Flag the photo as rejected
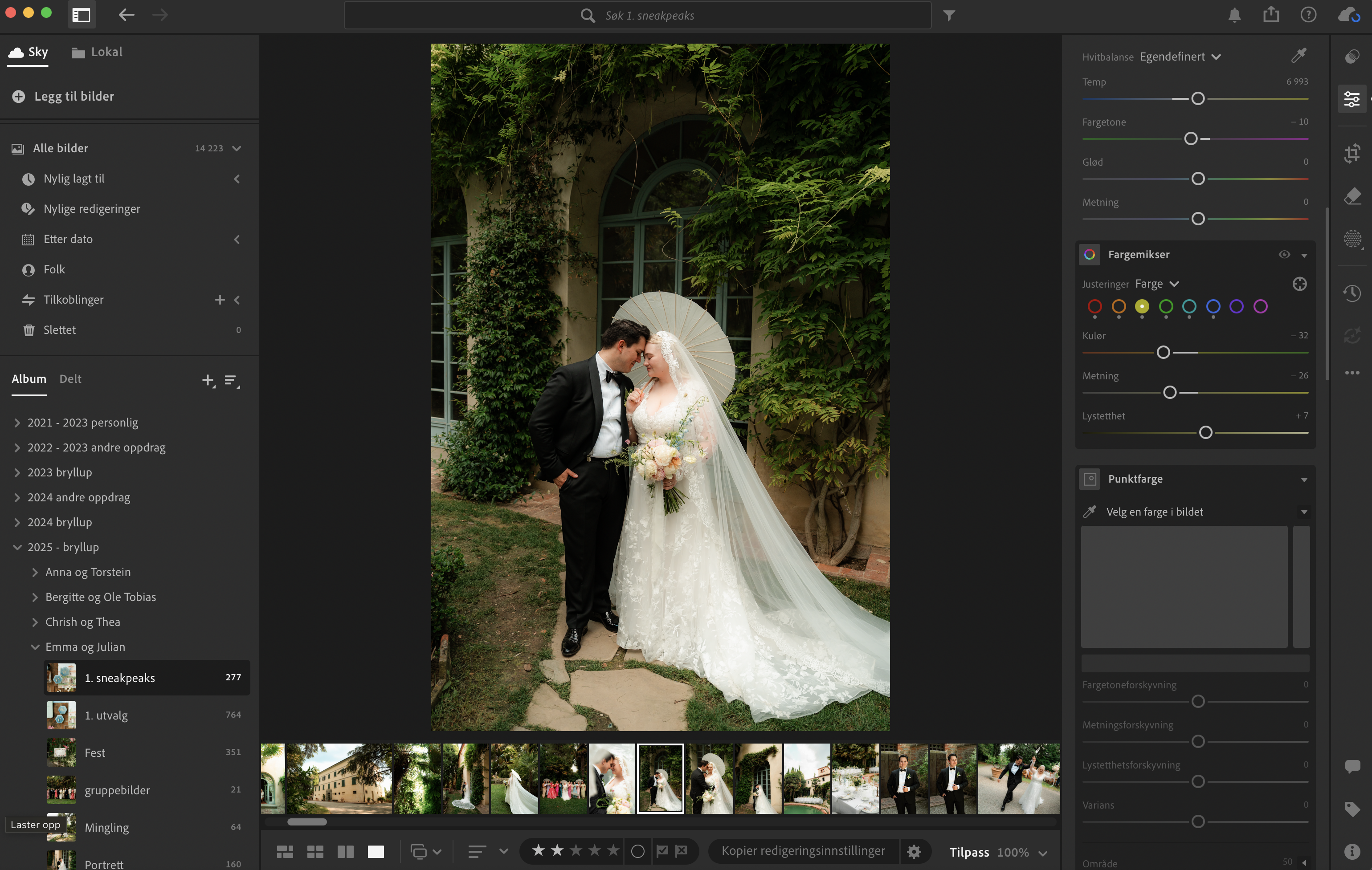The height and width of the screenshot is (870, 1372). [x=682, y=851]
